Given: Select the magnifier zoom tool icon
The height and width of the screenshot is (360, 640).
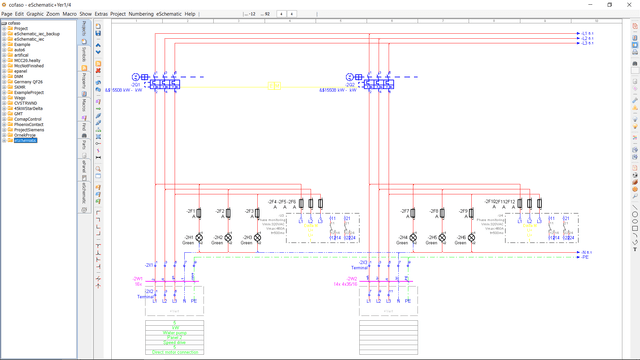Looking at the screenshot, I should tap(98, 169).
